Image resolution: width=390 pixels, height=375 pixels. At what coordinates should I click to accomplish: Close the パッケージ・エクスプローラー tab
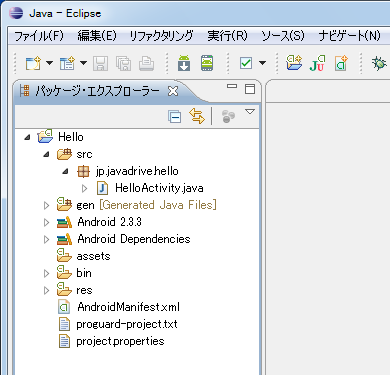coord(173,91)
